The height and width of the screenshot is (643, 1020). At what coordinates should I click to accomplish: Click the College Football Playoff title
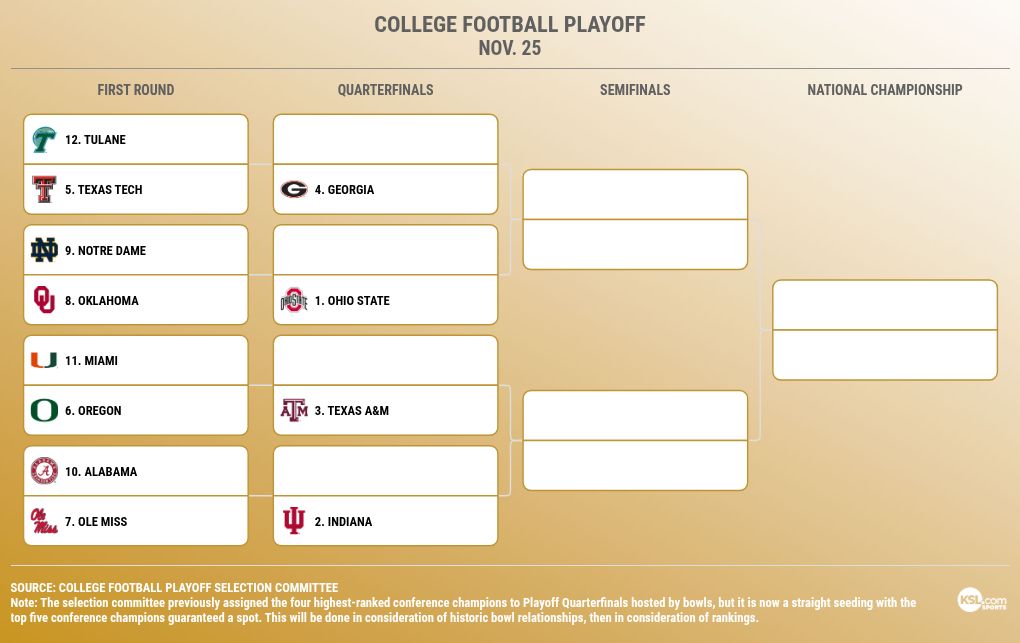[x=510, y=25]
